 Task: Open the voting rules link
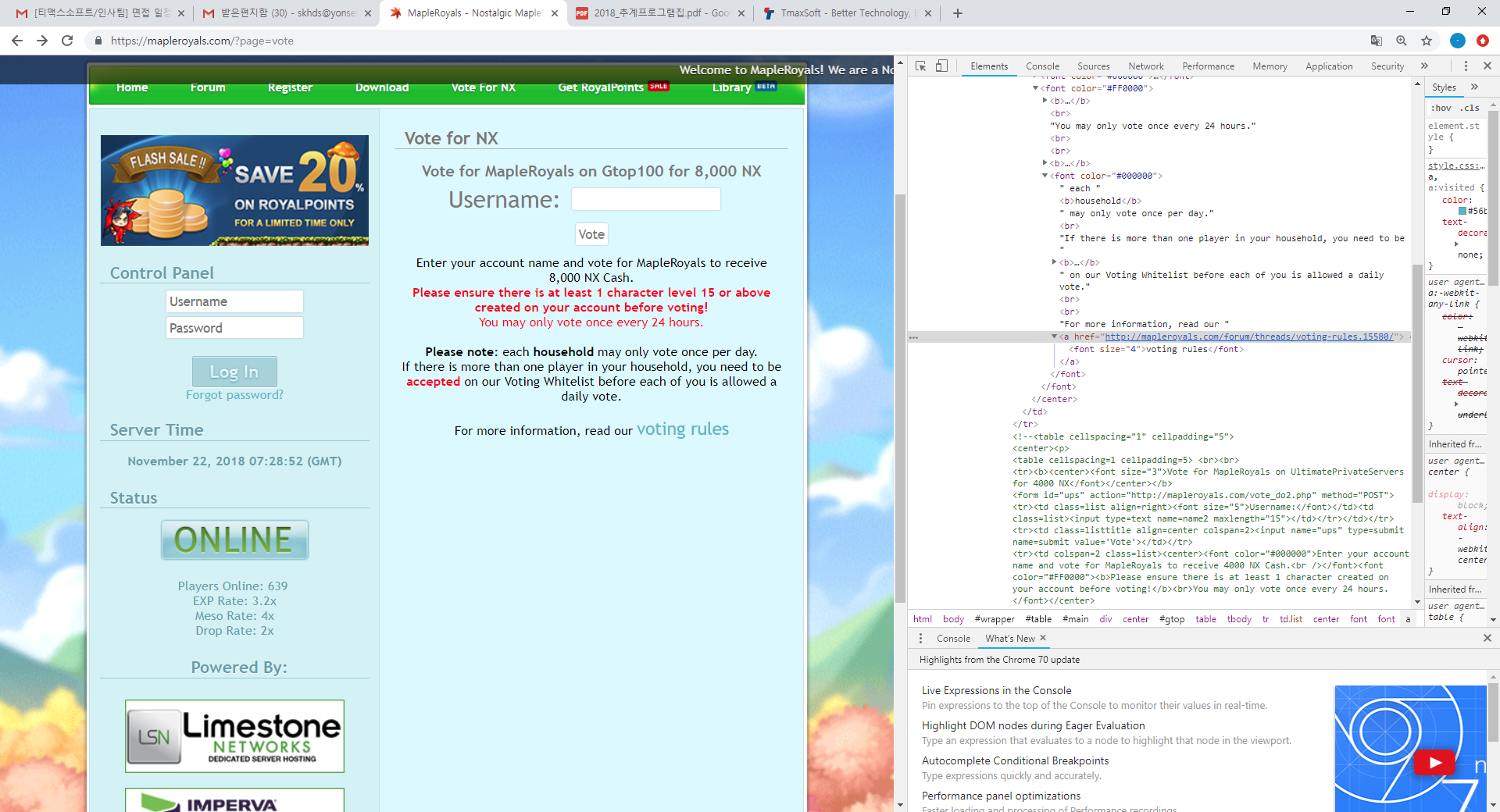(x=683, y=429)
